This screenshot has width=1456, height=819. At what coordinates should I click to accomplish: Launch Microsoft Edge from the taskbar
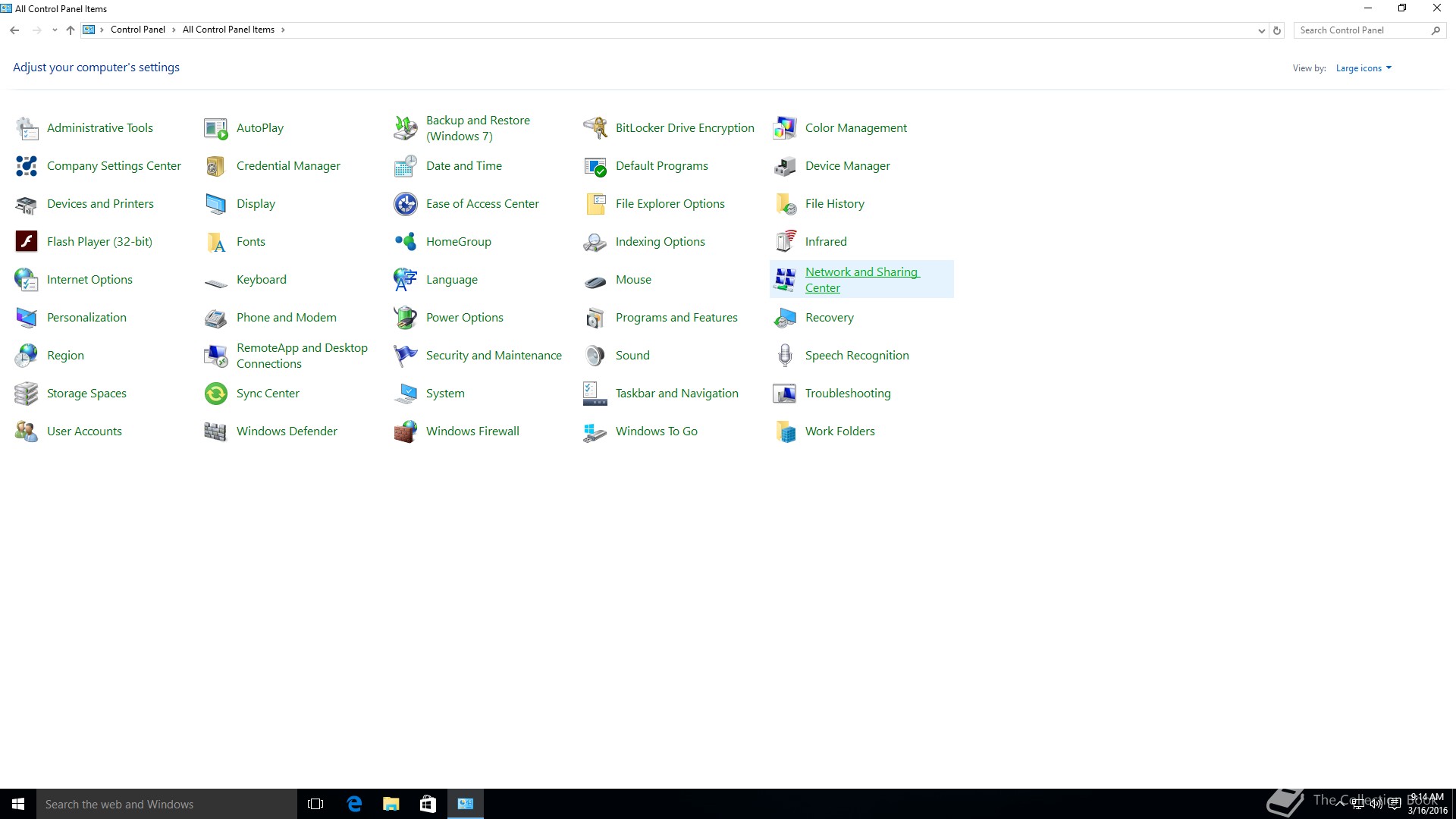pyautogui.click(x=353, y=804)
